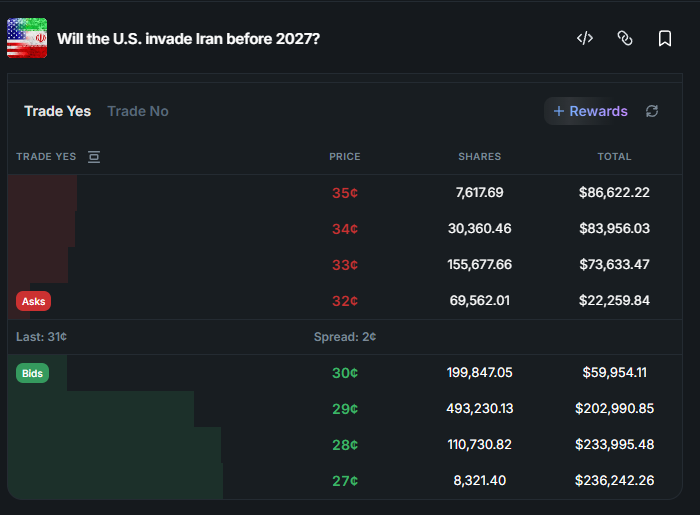
Task: Click the green Bids badge
Action: 33,373
